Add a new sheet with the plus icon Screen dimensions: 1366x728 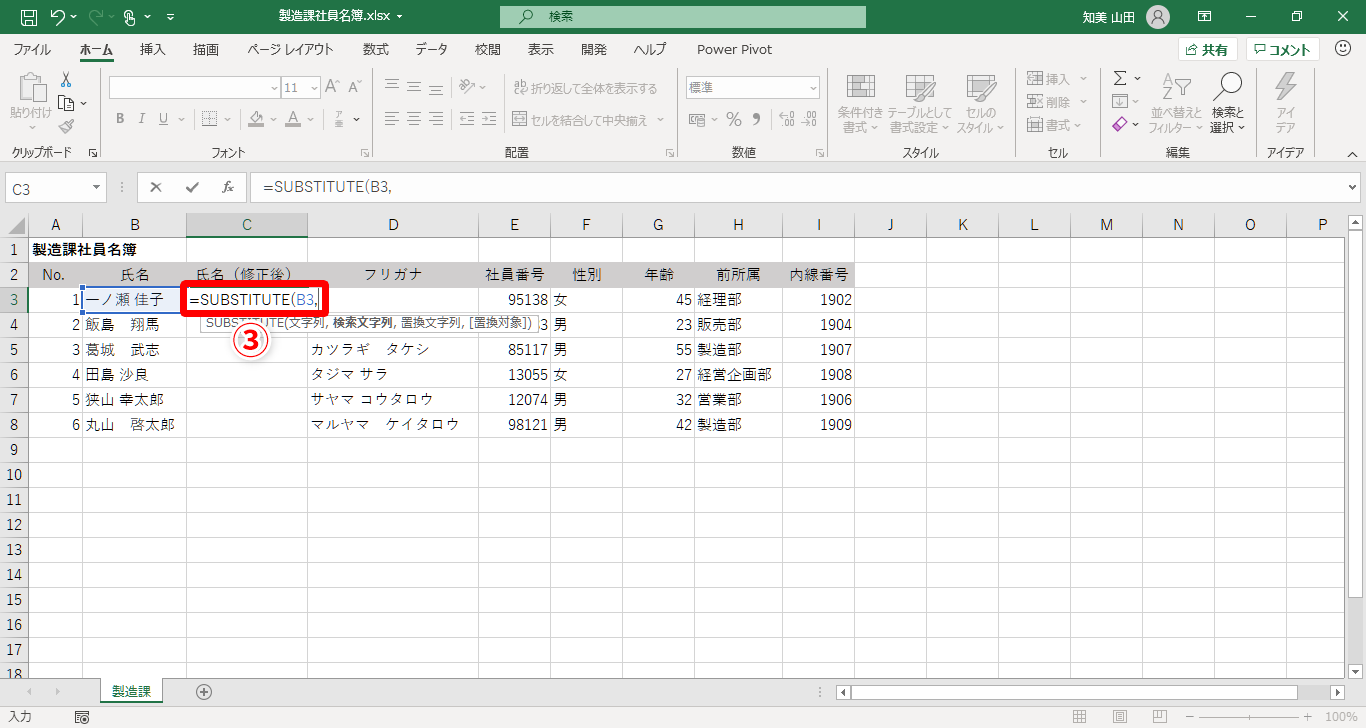(x=204, y=691)
